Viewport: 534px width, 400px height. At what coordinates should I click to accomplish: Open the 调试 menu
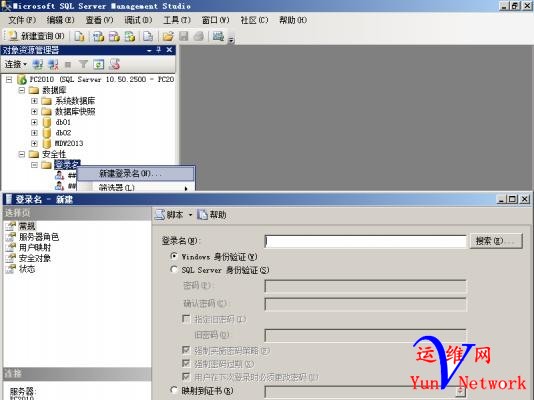(x=138, y=20)
